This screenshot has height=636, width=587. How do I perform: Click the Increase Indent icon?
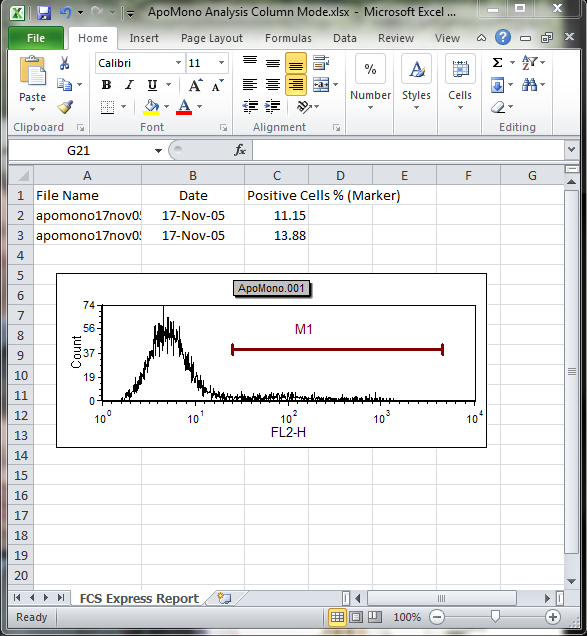coord(273,107)
